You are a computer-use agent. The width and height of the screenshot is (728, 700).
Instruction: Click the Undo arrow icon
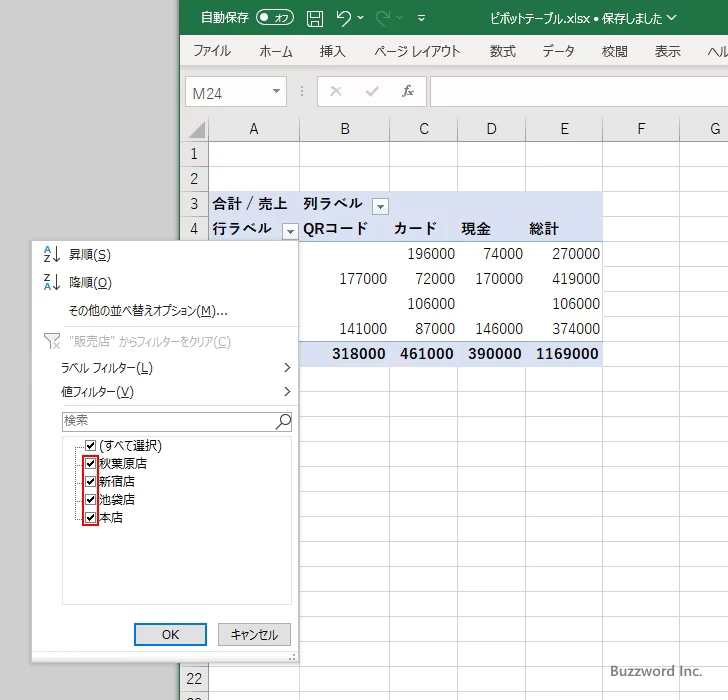coord(344,18)
